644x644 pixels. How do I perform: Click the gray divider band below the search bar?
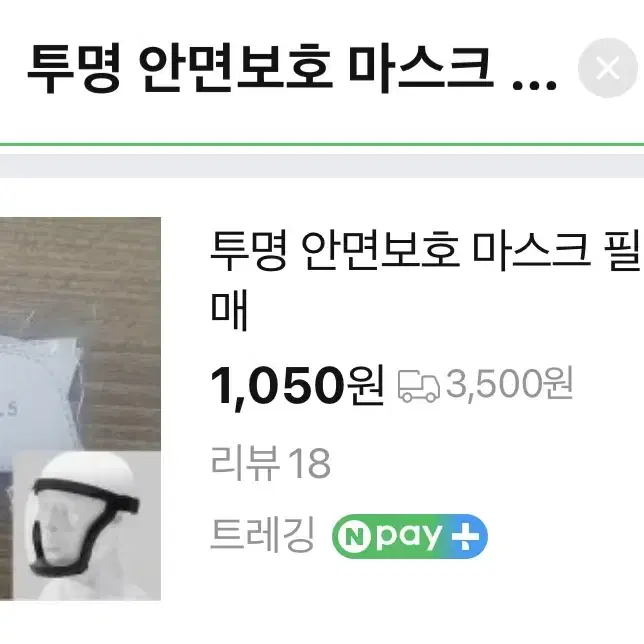(322, 166)
